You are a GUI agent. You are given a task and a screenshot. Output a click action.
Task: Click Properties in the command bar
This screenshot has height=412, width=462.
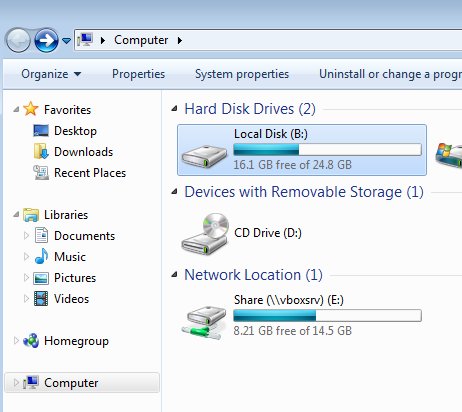point(138,74)
